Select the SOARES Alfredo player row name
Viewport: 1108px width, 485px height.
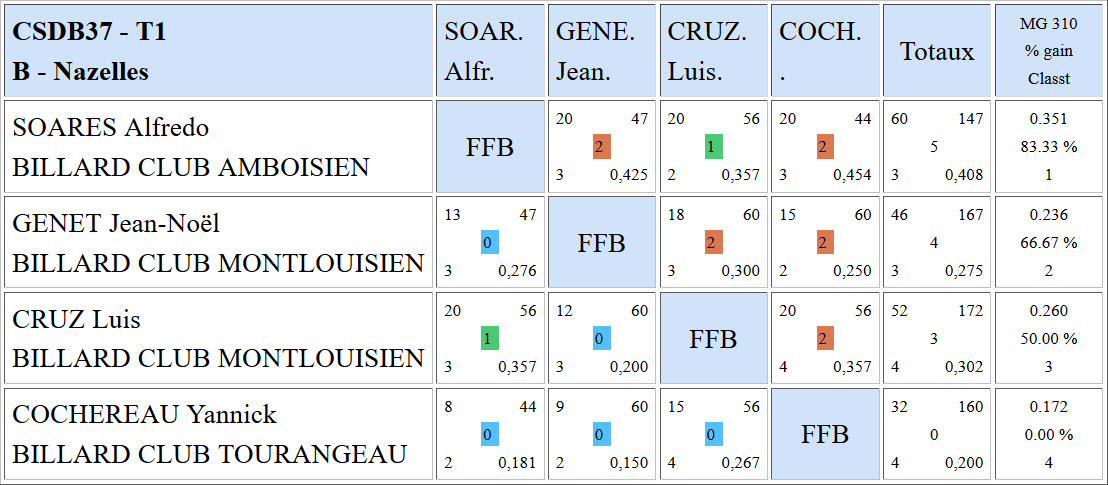(111, 128)
